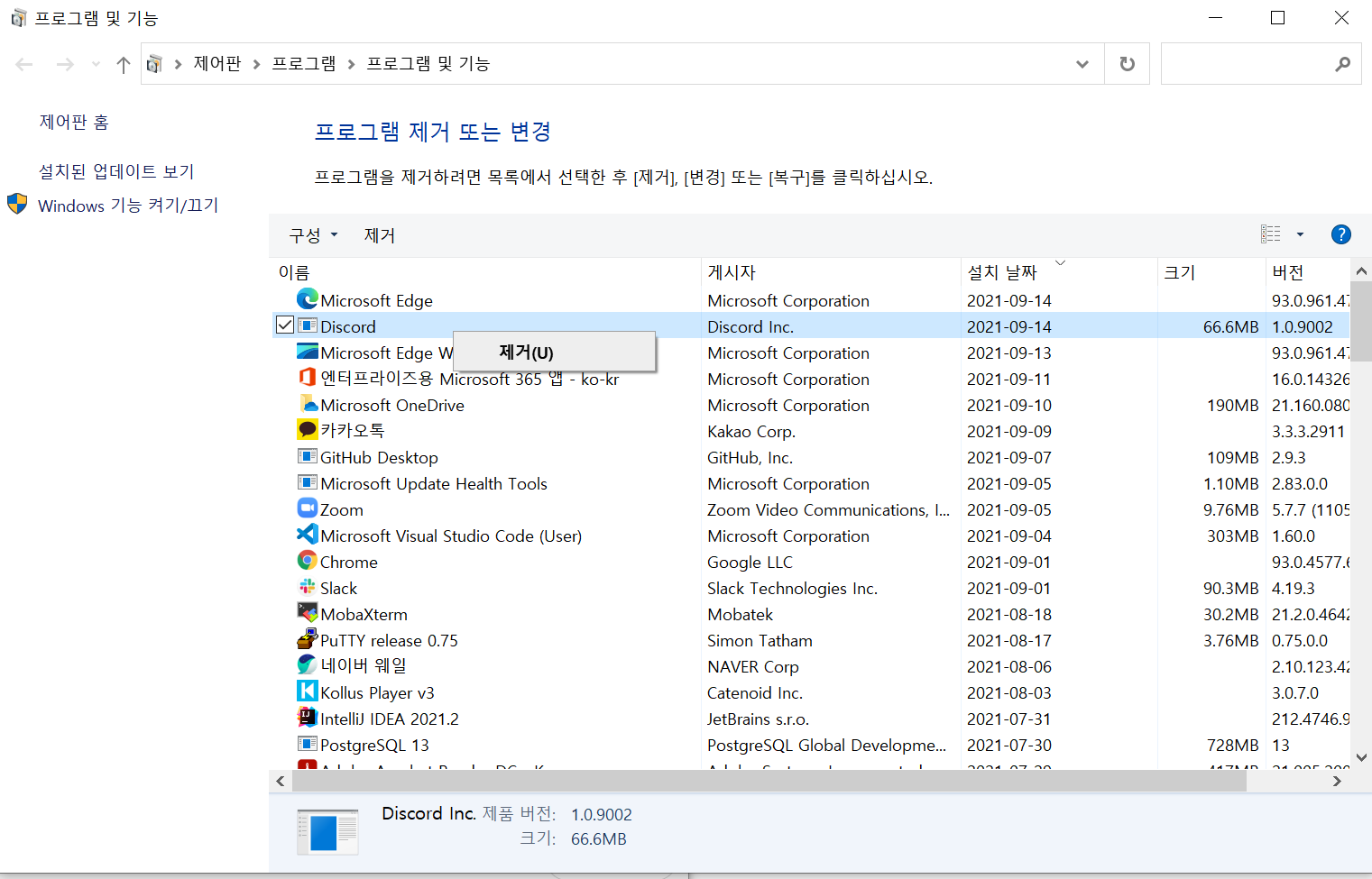
Task: Click the Microsoft OneDrive icon
Action: pyautogui.click(x=308, y=404)
